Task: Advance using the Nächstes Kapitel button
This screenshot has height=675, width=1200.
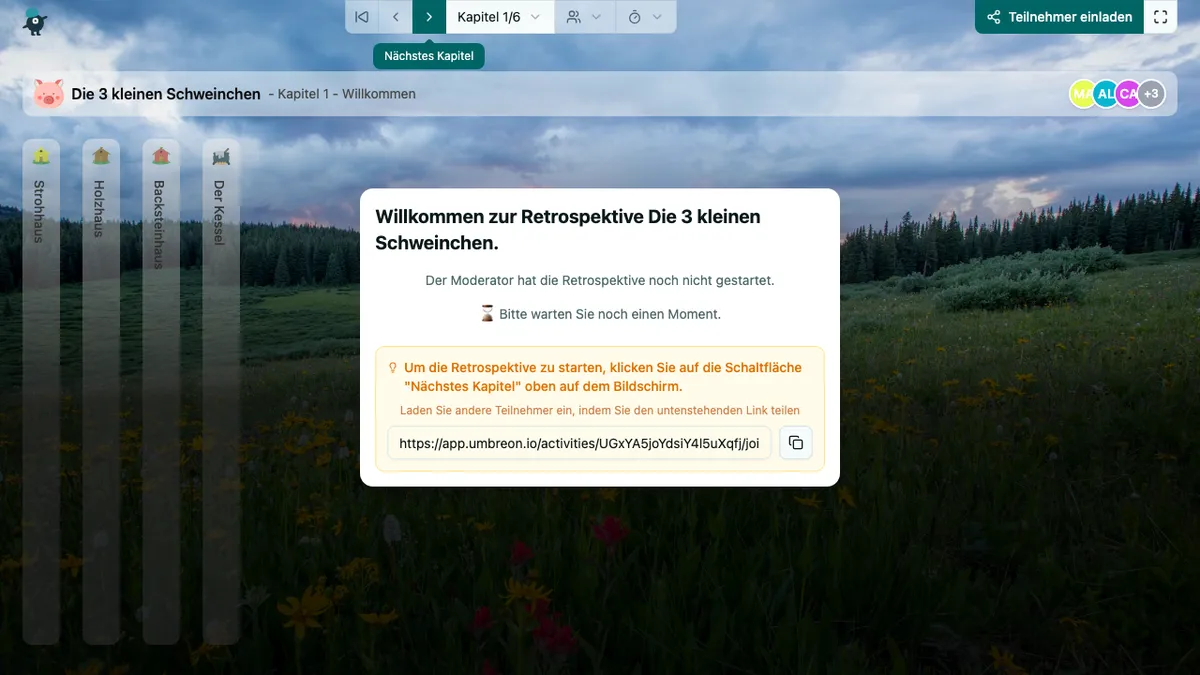Action: [x=428, y=17]
